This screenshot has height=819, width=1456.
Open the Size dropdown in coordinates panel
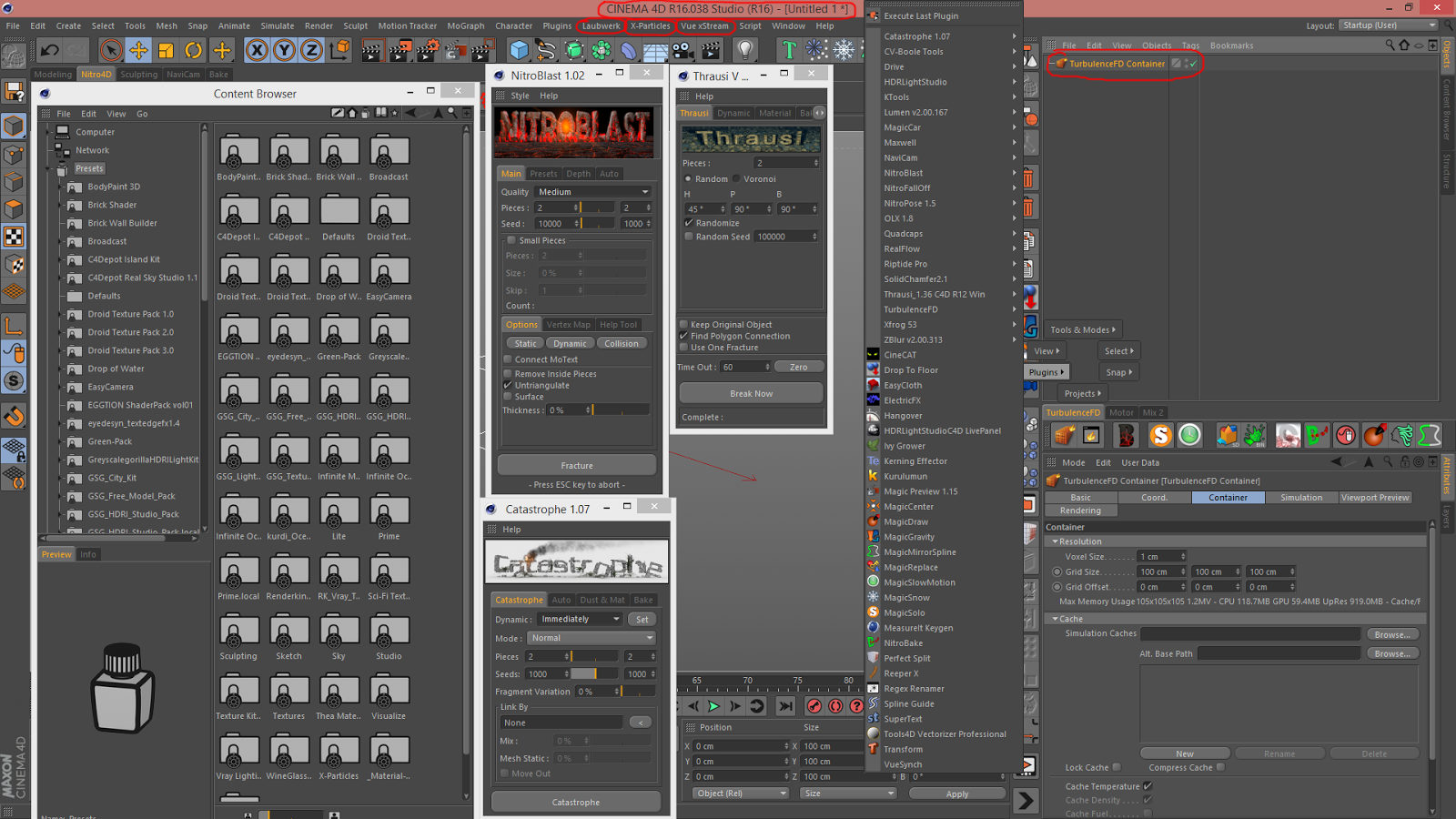coord(848,794)
